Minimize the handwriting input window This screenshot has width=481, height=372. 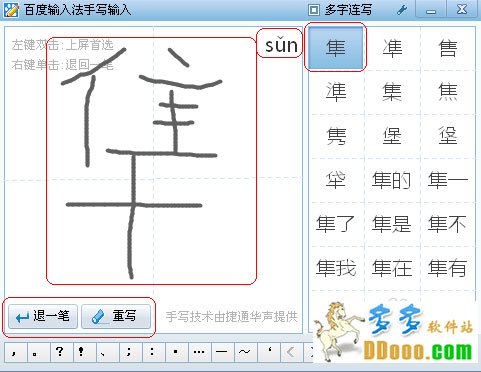pos(431,10)
